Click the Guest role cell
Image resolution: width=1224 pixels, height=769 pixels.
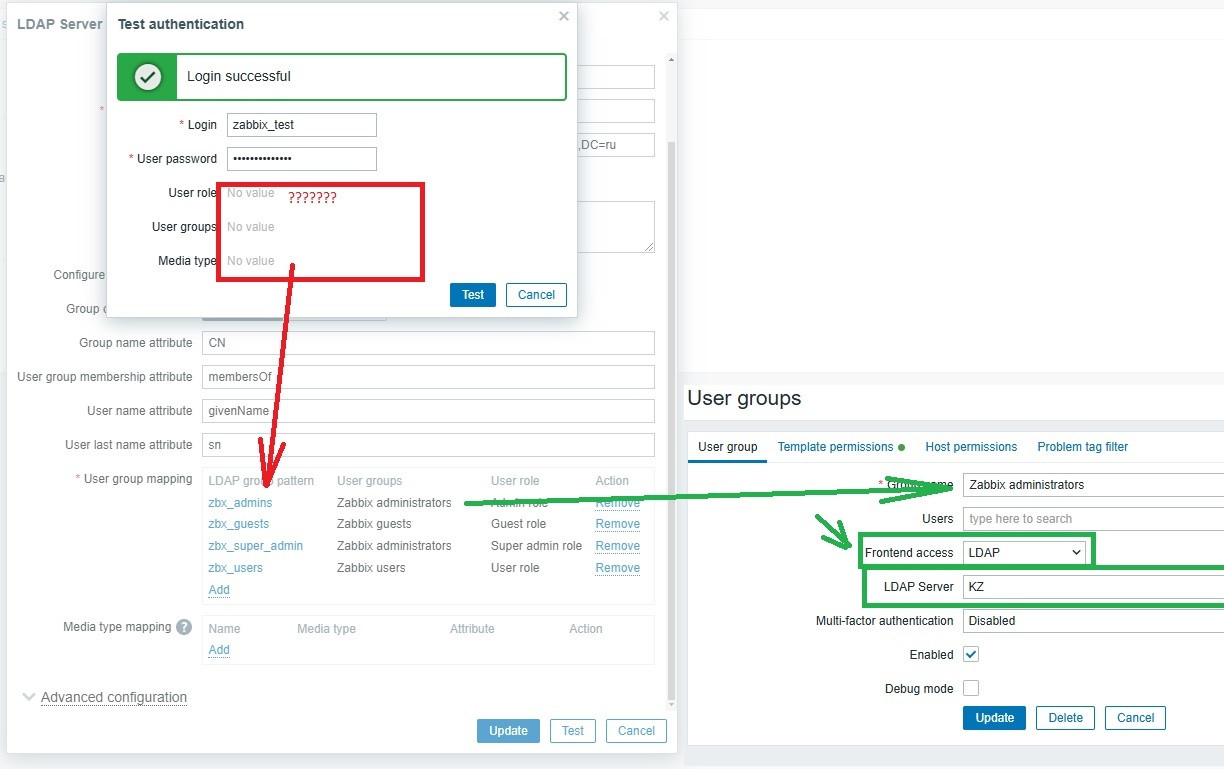pyautogui.click(x=518, y=524)
